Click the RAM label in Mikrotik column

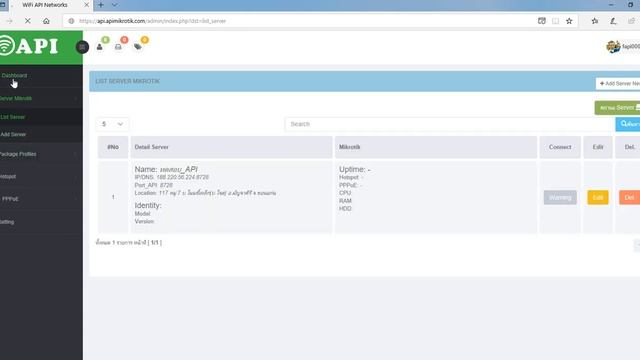click(x=345, y=201)
